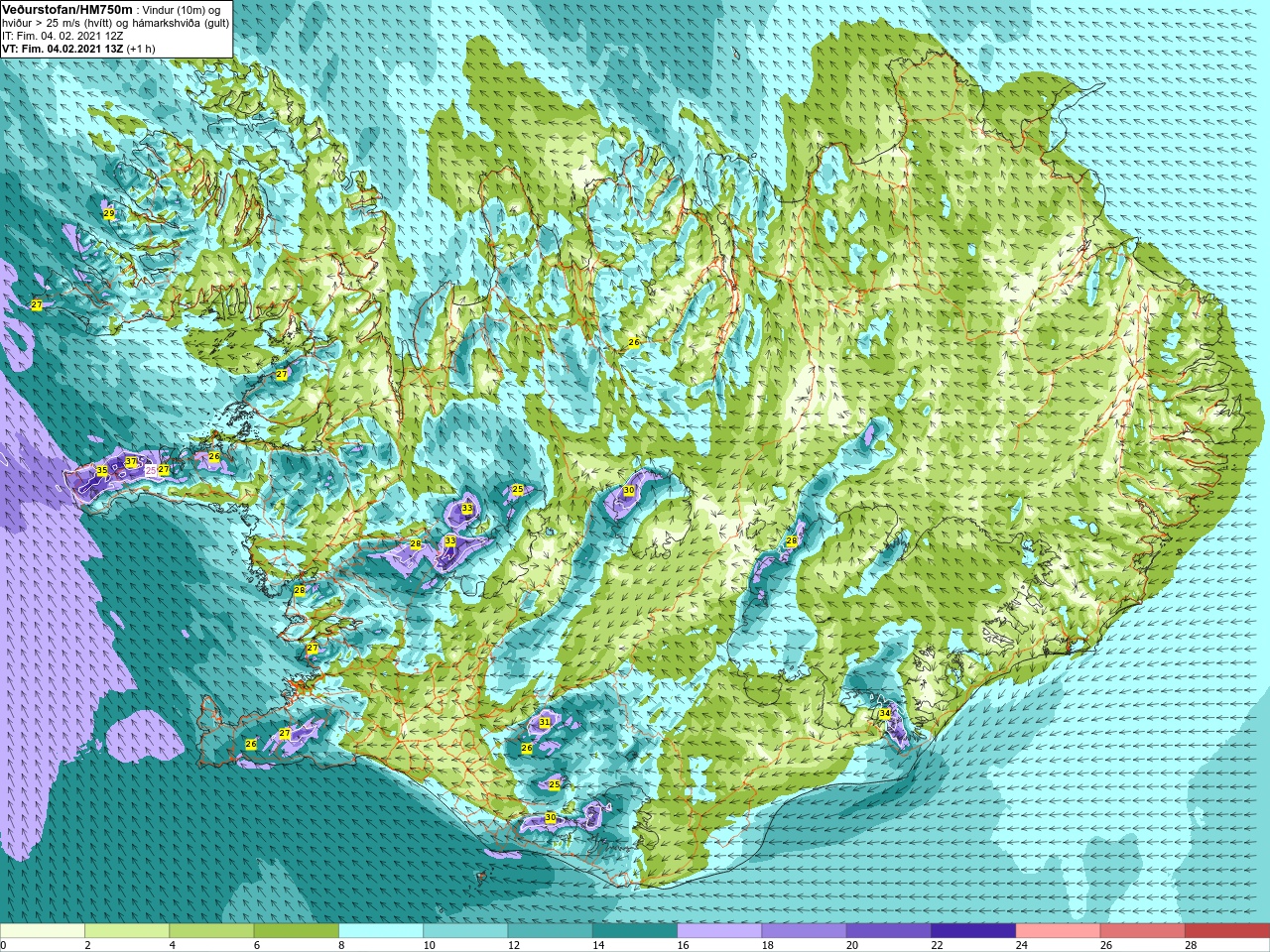Click the yellow 34 gust label
The height and width of the screenshot is (952, 1270).
[885, 713]
